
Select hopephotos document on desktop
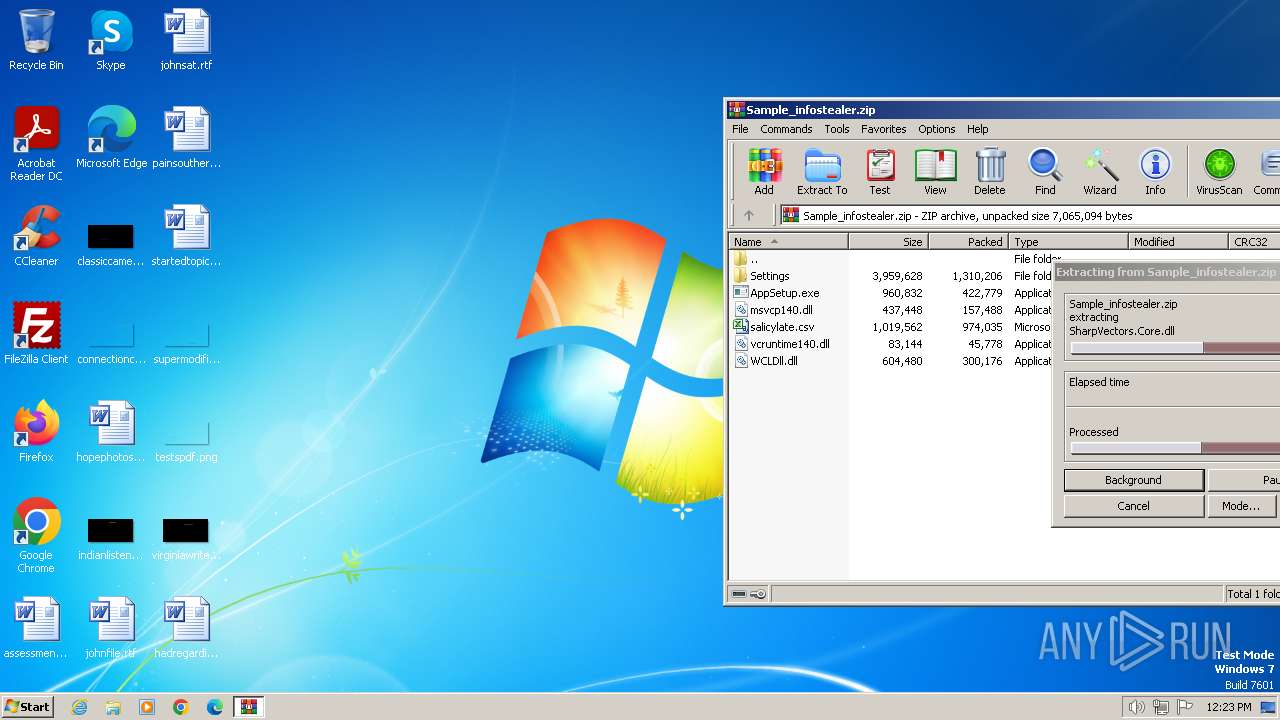tap(111, 433)
